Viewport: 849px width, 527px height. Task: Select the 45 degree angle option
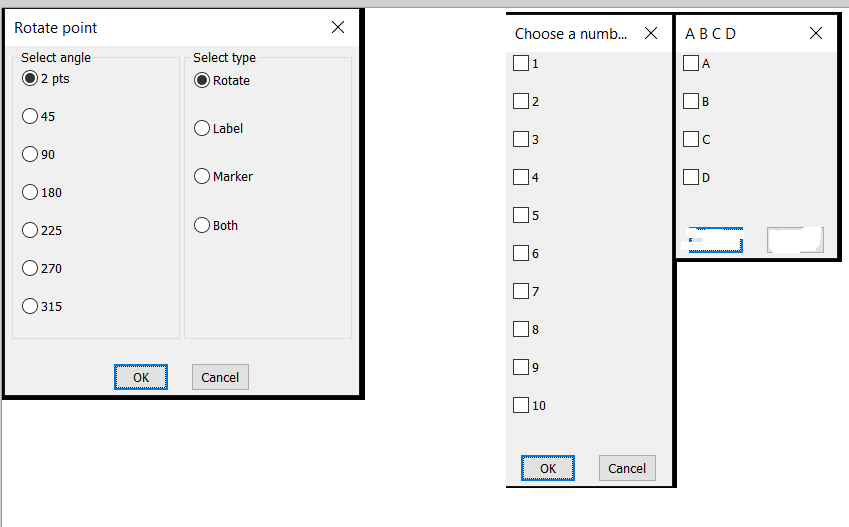tap(30, 116)
